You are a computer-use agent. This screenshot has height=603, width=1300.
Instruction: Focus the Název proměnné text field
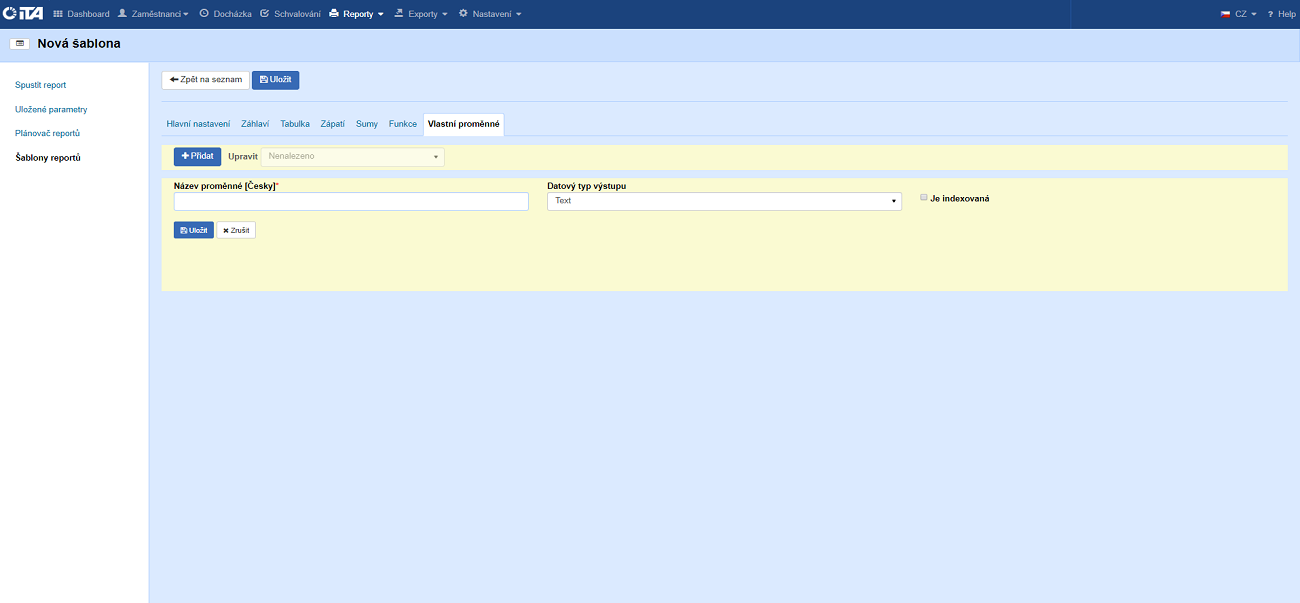[x=351, y=202]
